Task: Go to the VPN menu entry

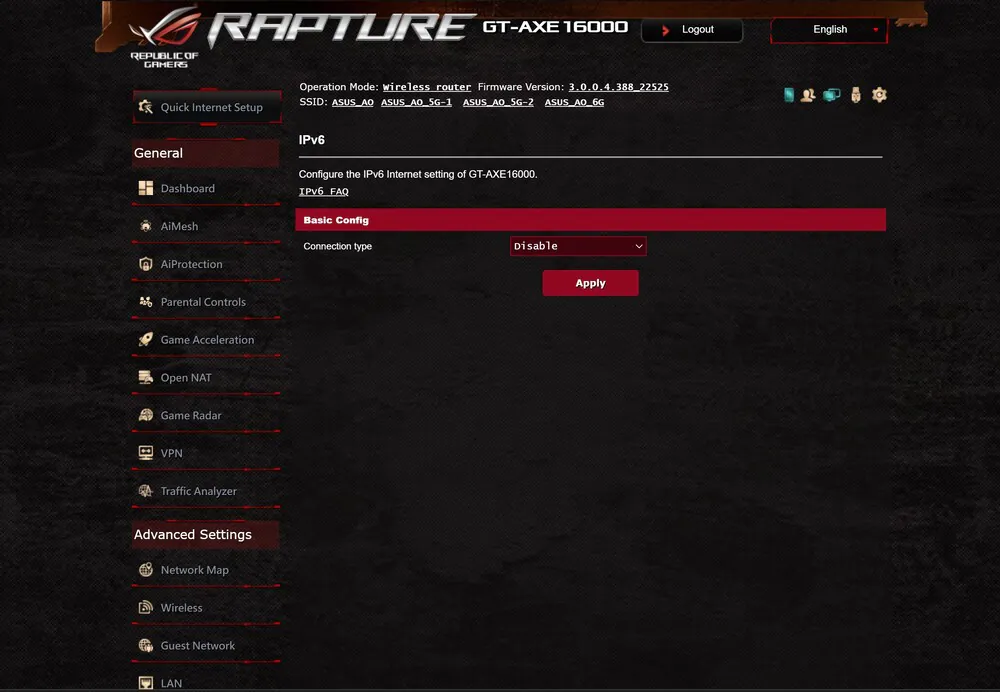Action: tap(205, 453)
